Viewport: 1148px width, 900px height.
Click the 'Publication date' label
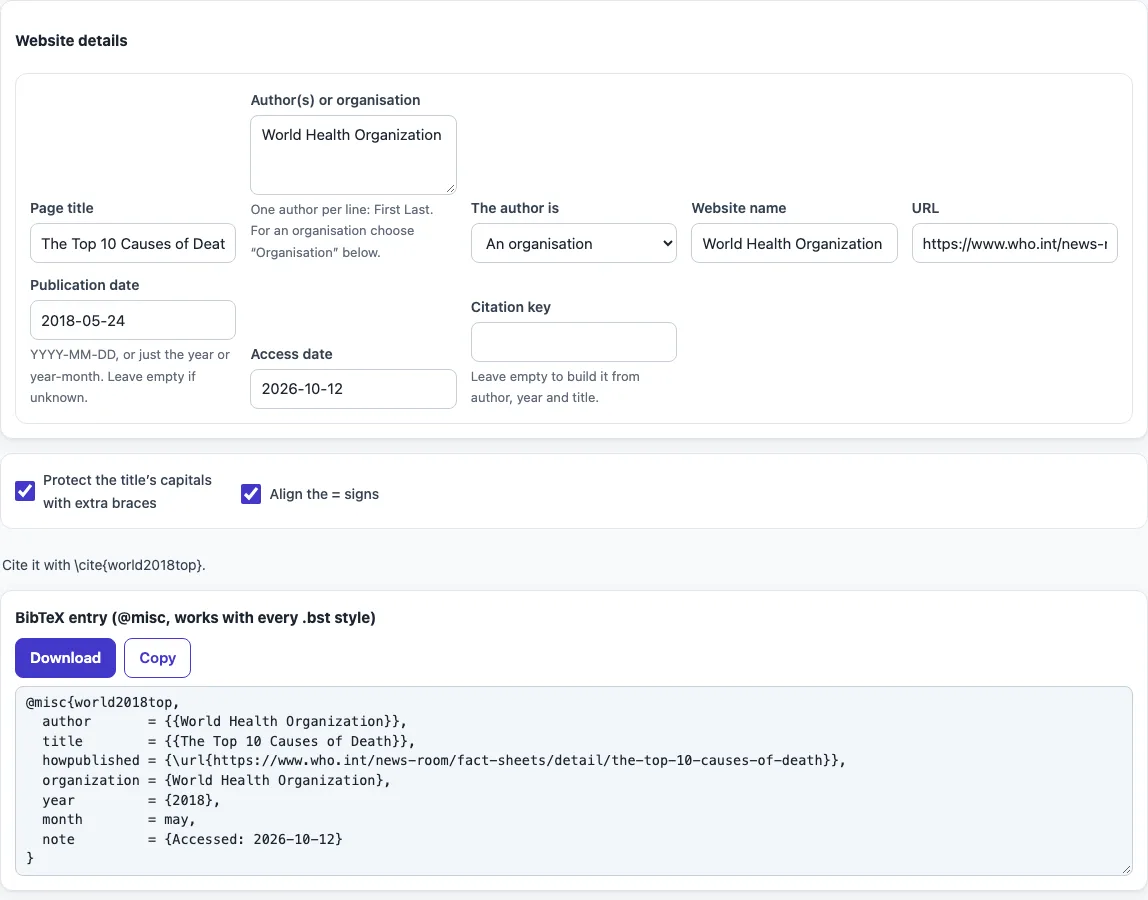click(x=84, y=286)
